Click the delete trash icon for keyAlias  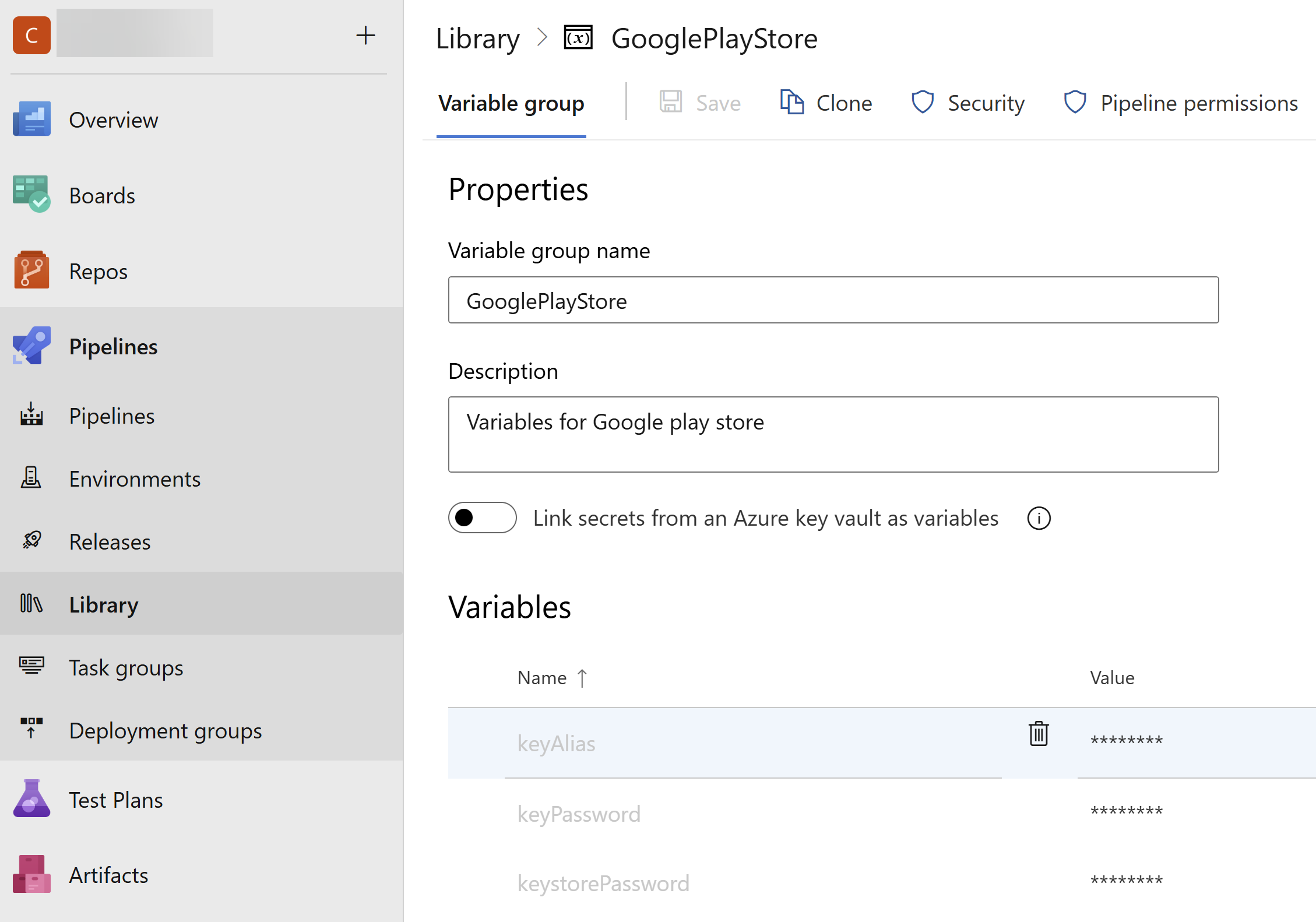pos(1038,733)
